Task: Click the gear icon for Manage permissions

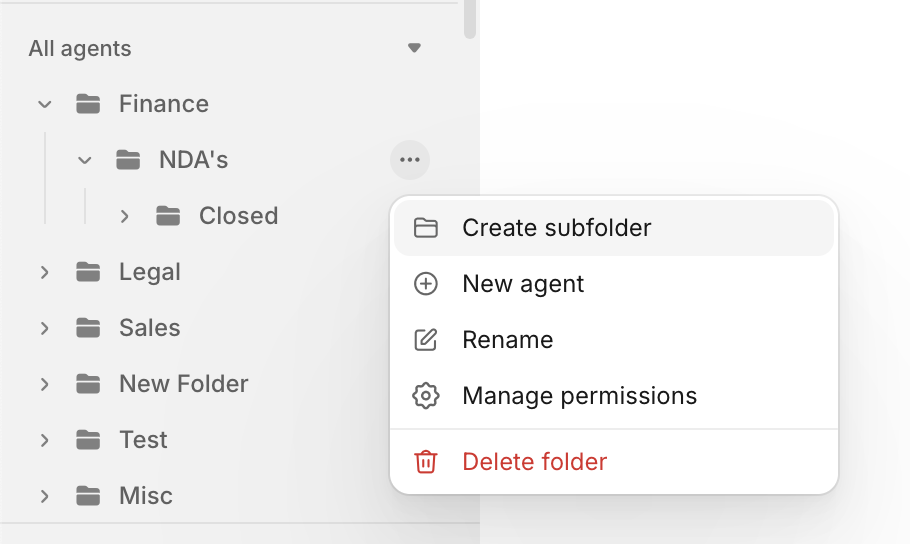Action: (x=425, y=396)
